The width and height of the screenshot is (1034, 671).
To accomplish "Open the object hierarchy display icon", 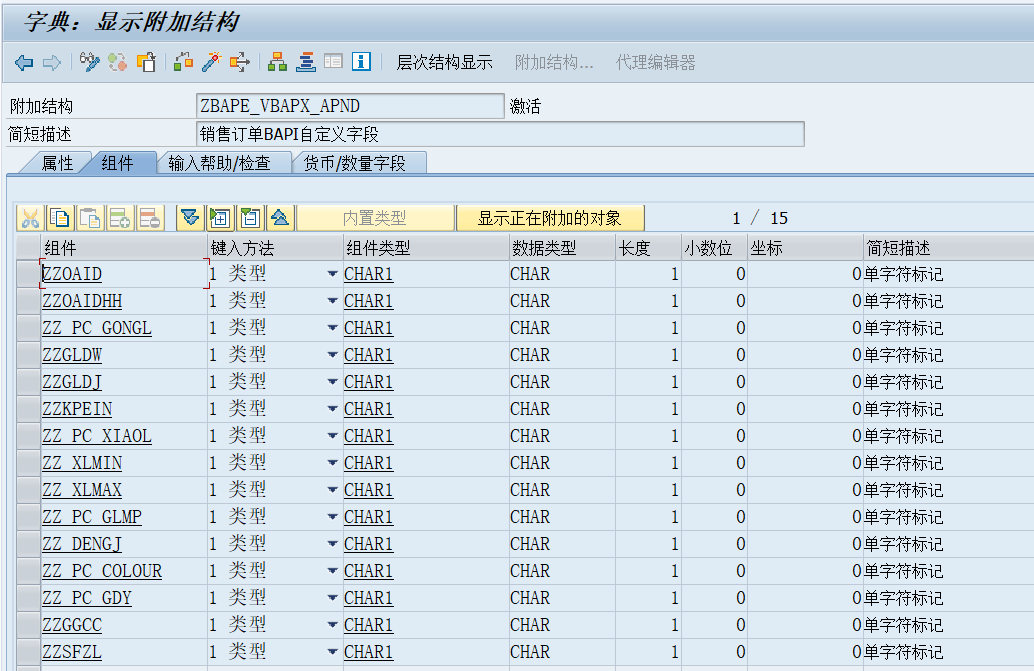I will pyautogui.click(x=278, y=63).
